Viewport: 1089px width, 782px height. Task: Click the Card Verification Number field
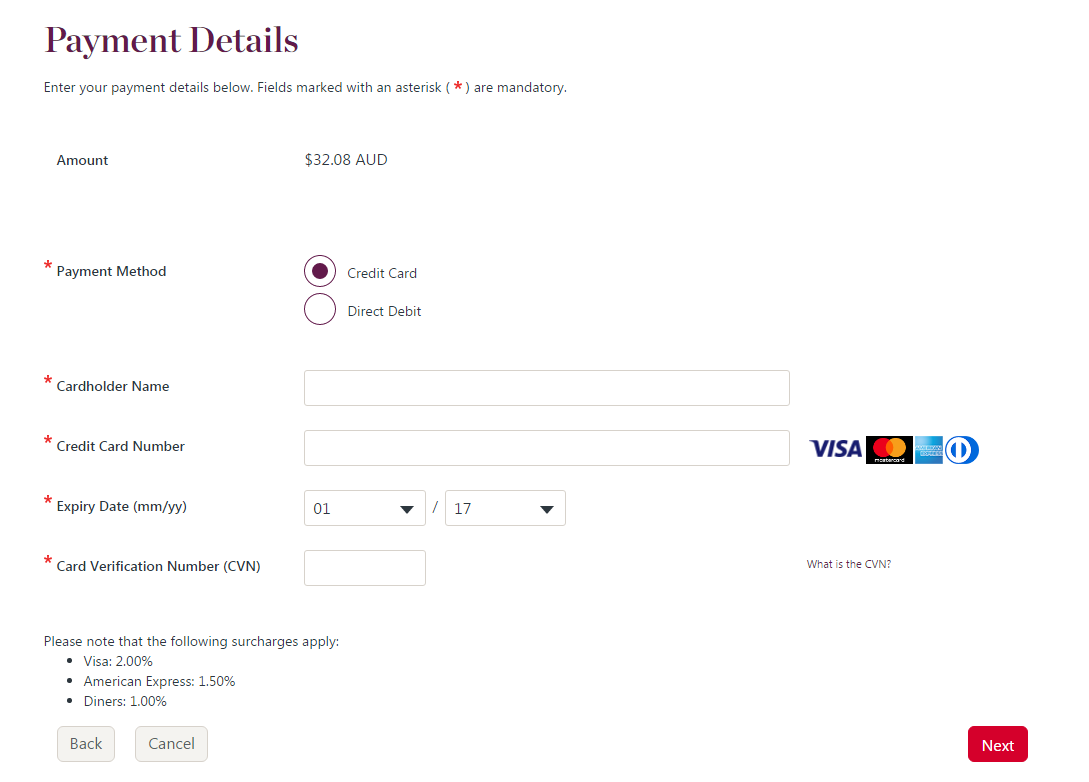tap(364, 568)
